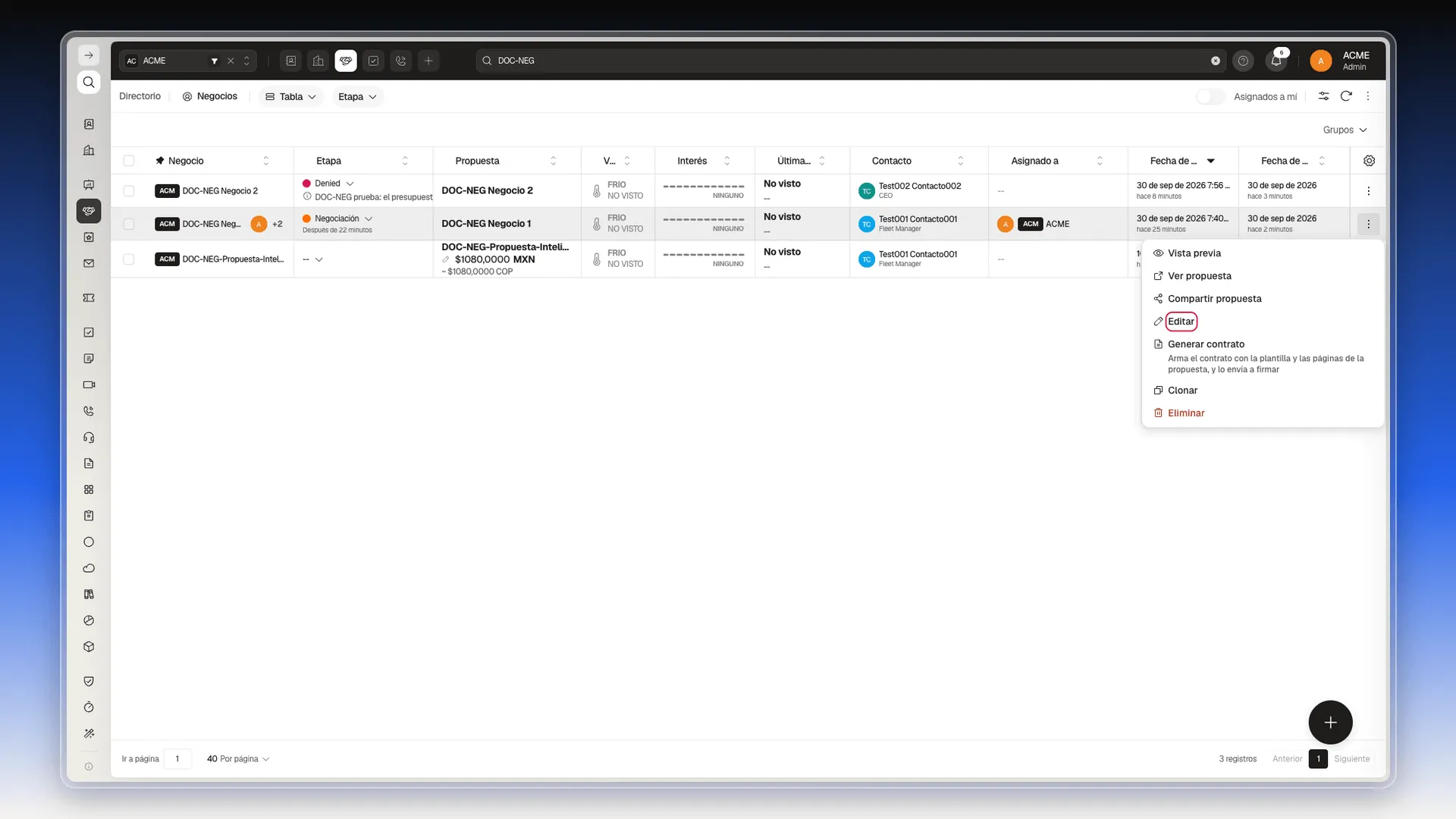
Task: Open the notifications bell
Action: (1276, 61)
